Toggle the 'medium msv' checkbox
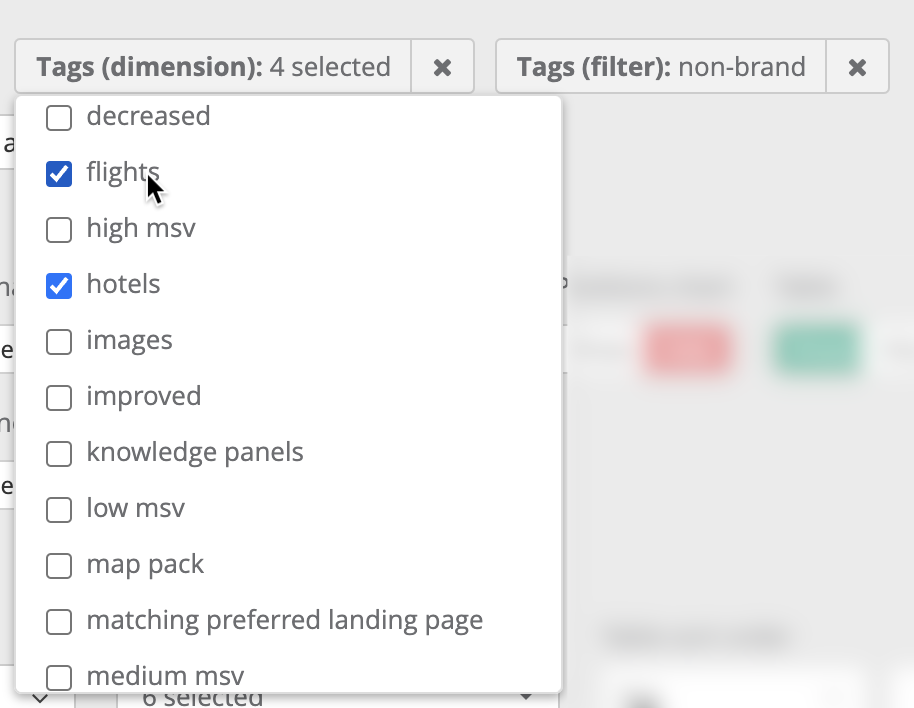This screenshot has height=708, width=914. pos(59,677)
